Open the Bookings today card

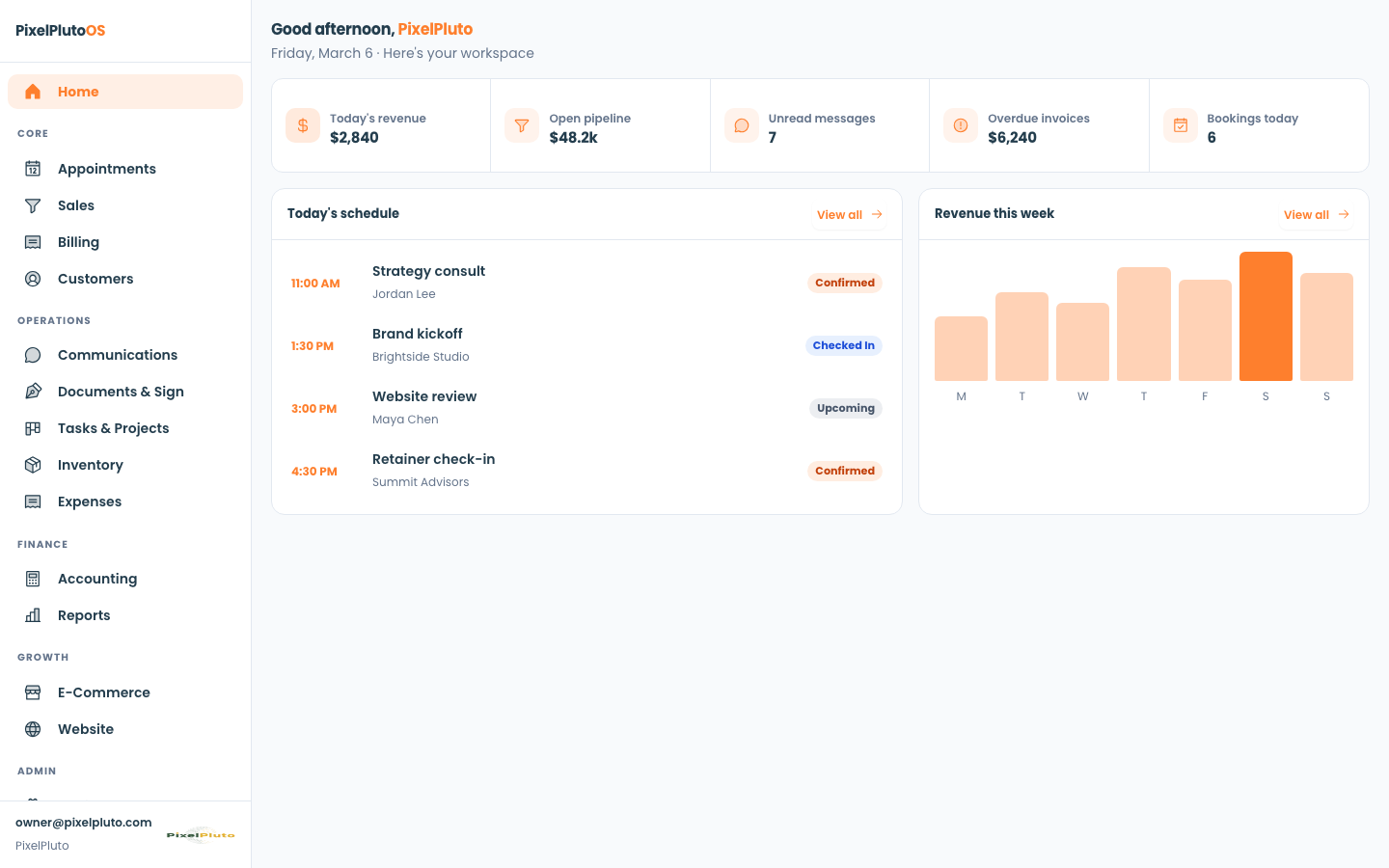click(1259, 125)
